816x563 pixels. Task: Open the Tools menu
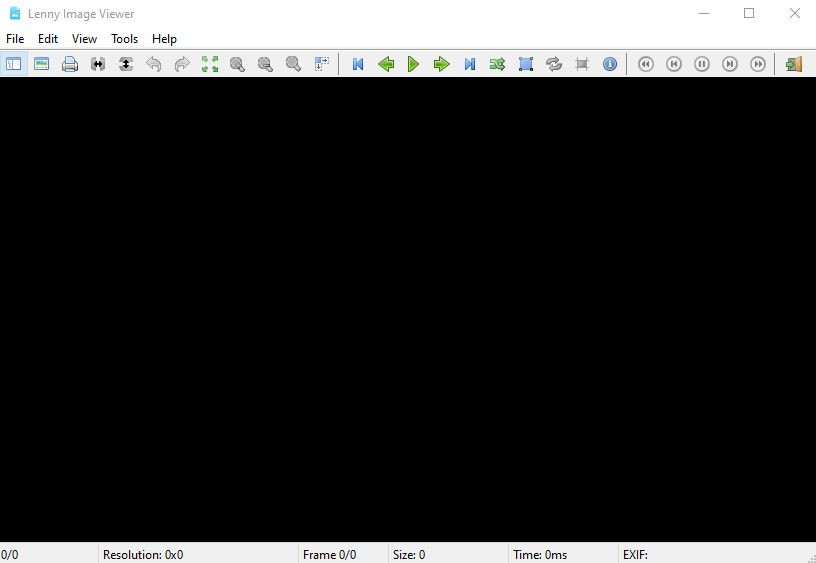tap(124, 39)
